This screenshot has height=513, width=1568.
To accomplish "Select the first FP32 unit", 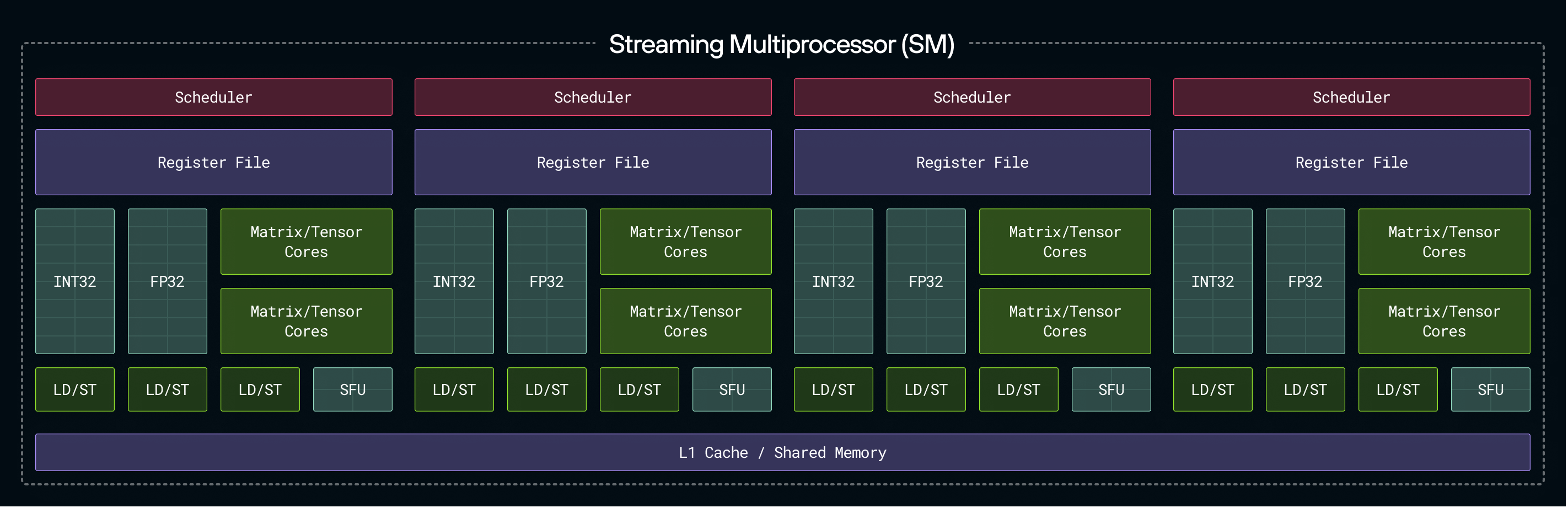I will [168, 281].
